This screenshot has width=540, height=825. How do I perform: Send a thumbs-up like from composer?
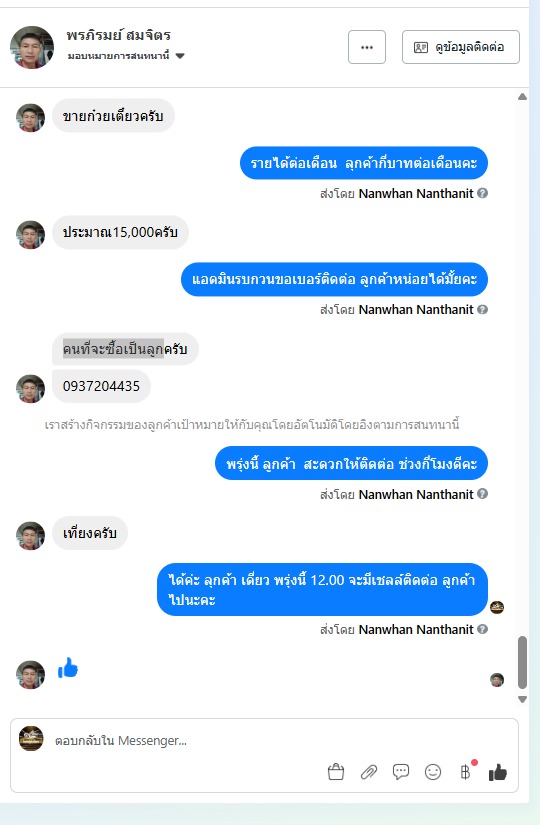[x=497, y=772]
